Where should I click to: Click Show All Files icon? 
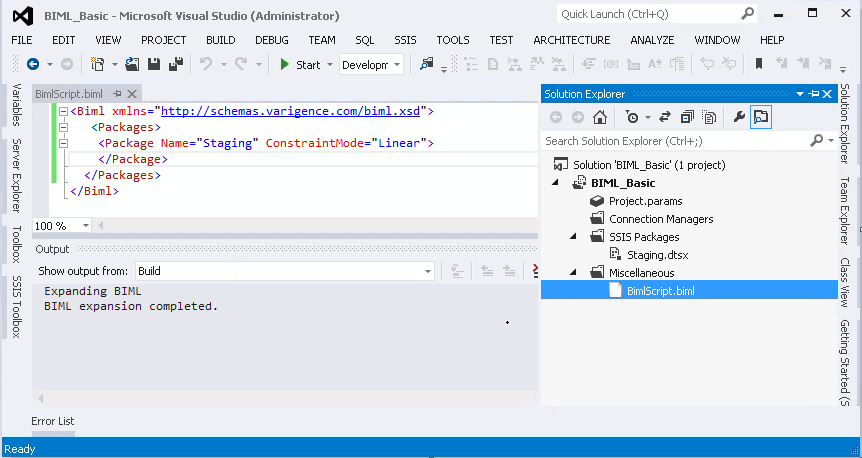(x=709, y=117)
